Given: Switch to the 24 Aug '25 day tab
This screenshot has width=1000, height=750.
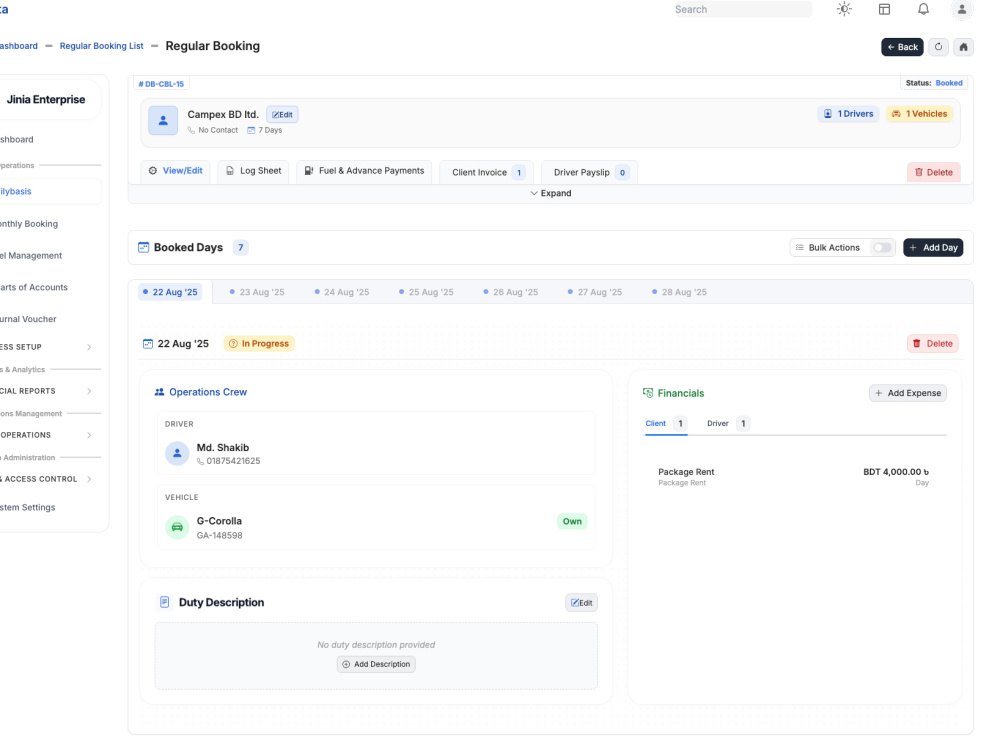Looking at the screenshot, I should click(342, 292).
